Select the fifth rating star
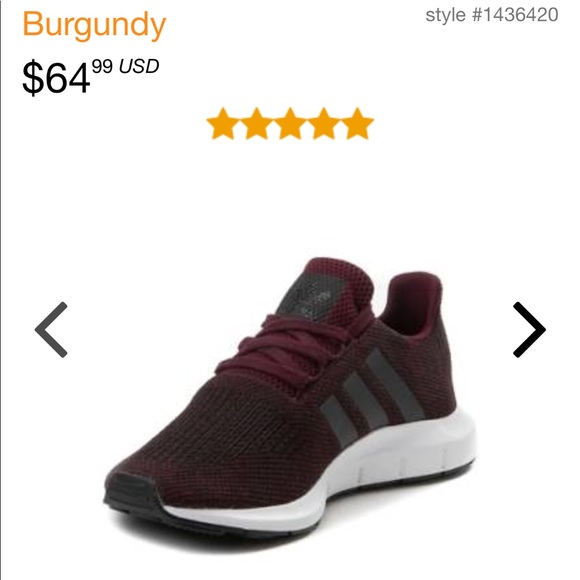The width and height of the screenshot is (580, 580). [358, 124]
